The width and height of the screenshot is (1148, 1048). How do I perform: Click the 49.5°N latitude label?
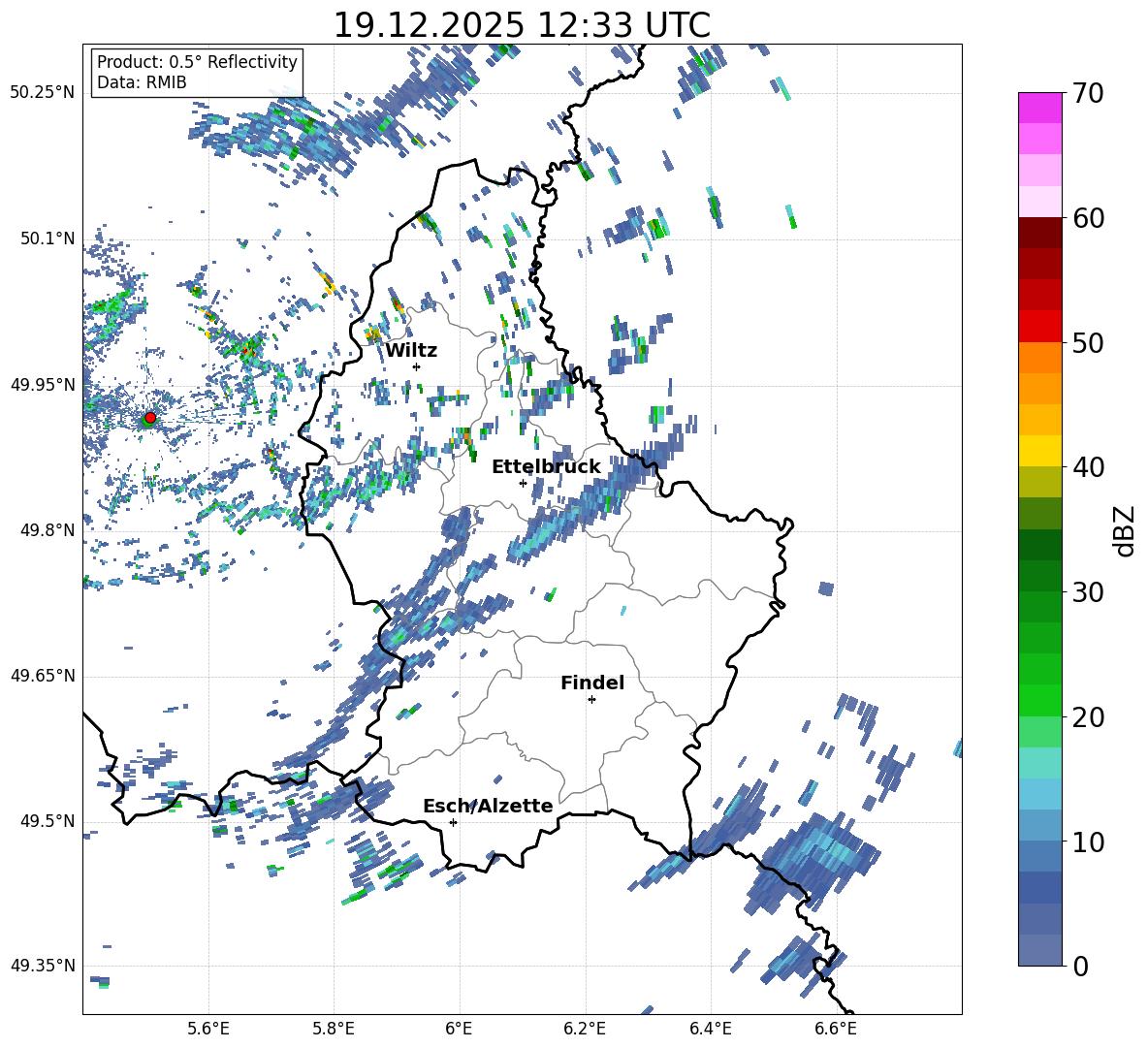[48, 820]
